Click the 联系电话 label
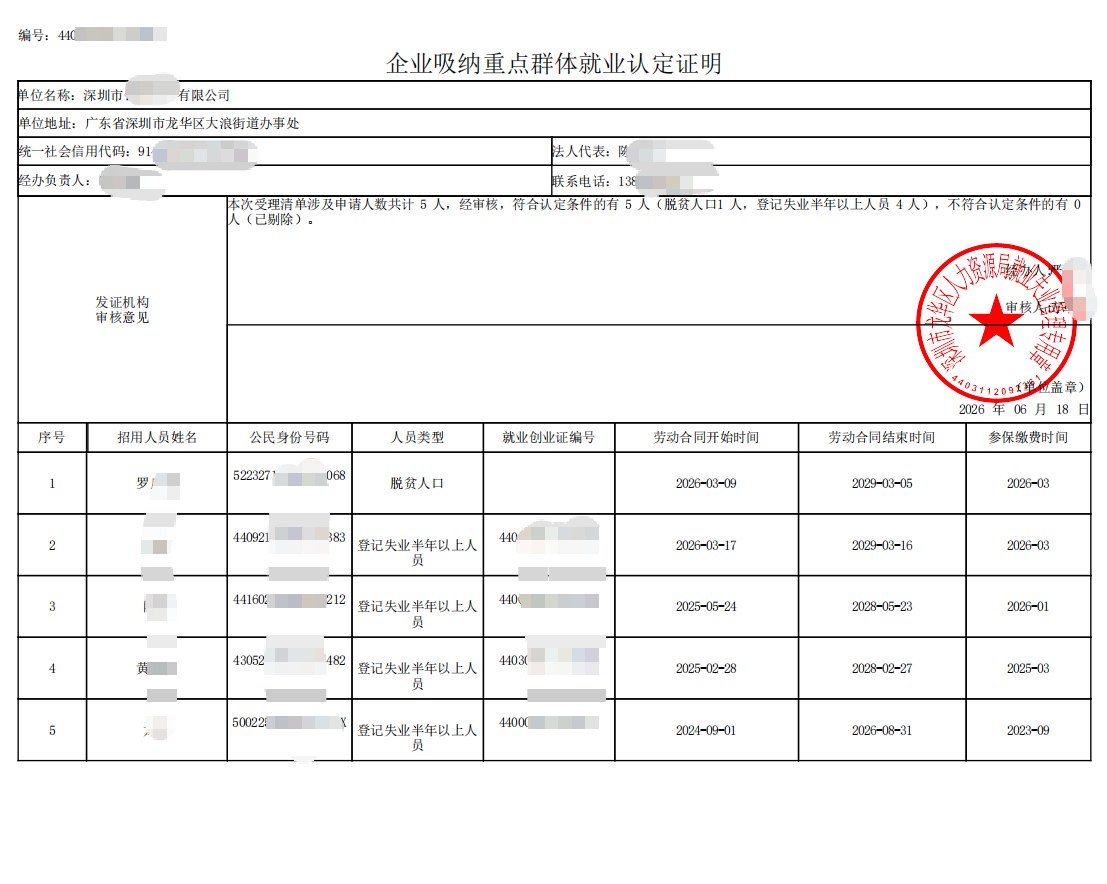The image size is (1107, 884). pyautogui.click(x=581, y=181)
